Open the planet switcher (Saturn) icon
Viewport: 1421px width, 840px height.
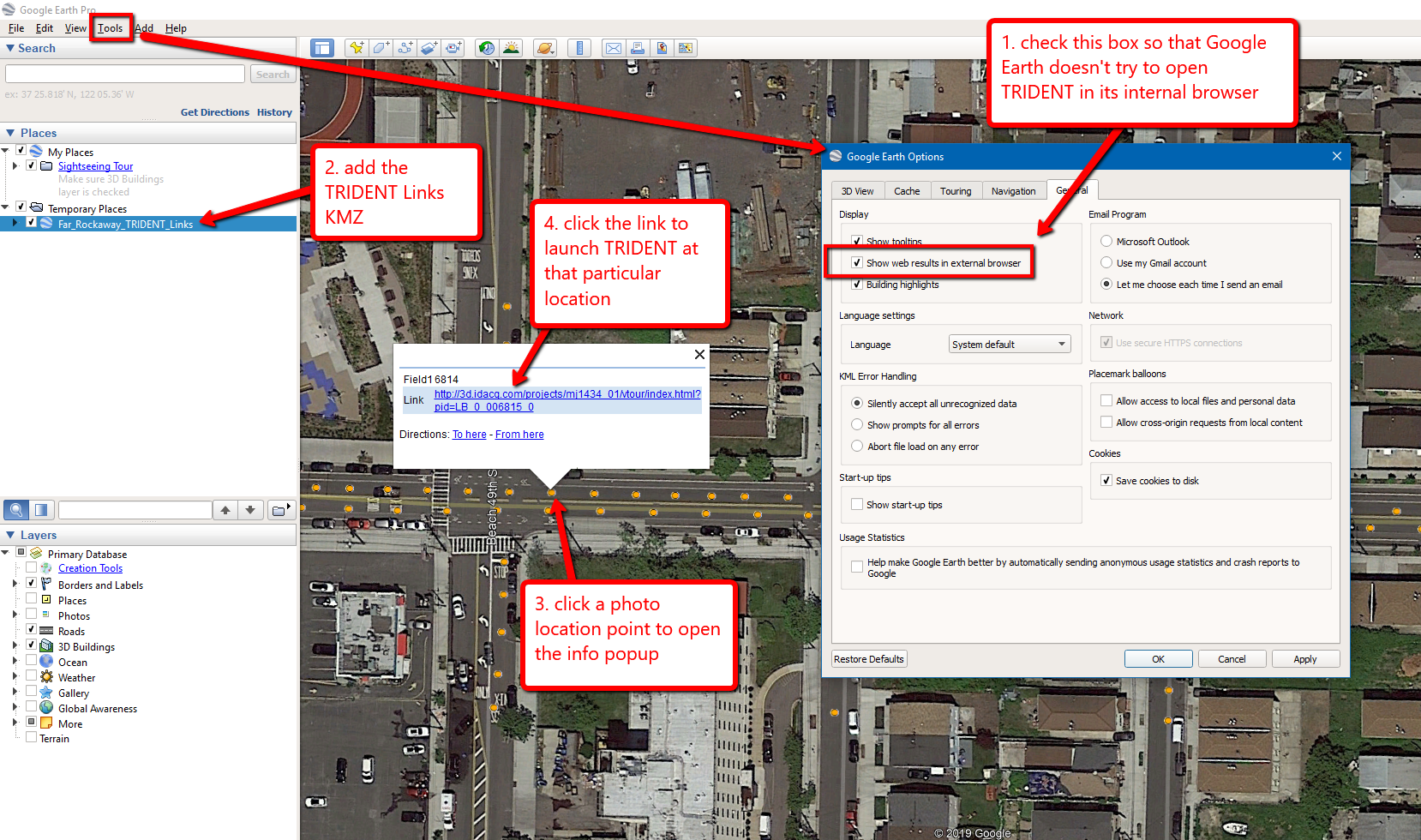pos(545,48)
